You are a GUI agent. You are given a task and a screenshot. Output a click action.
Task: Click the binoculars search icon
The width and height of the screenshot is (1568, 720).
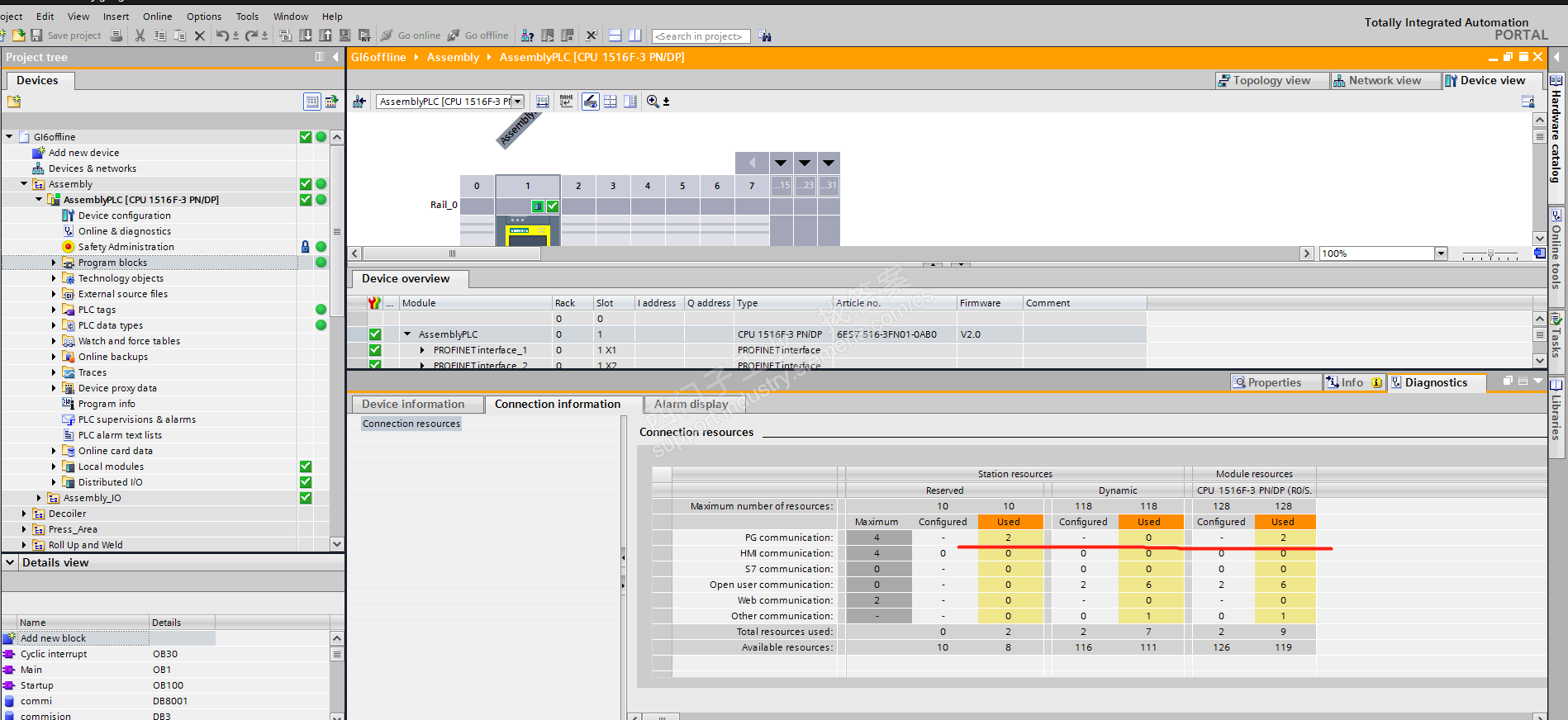765,36
